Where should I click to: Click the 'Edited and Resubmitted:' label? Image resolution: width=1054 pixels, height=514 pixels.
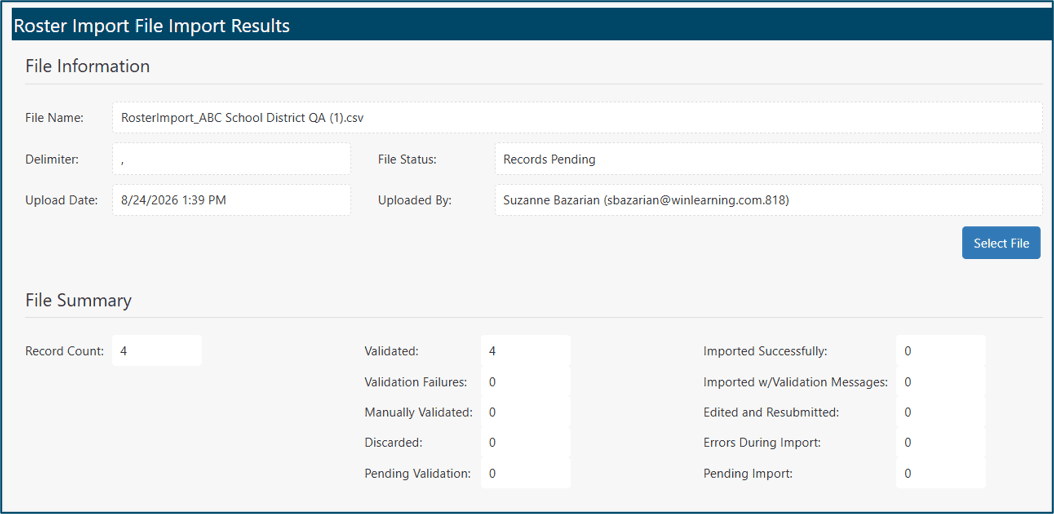771,412
